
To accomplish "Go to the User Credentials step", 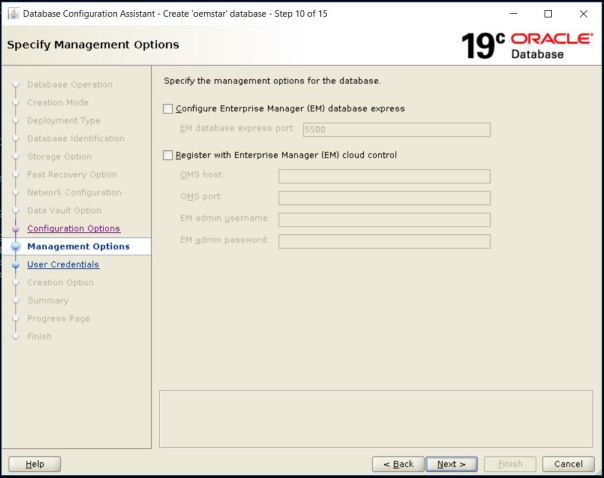I will pyautogui.click(x=63, y=265).
